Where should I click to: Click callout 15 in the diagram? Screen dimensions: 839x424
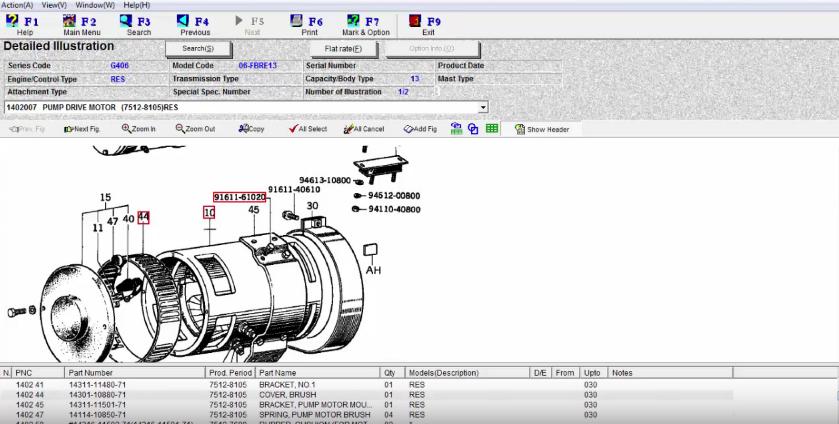tap(105, 198)
